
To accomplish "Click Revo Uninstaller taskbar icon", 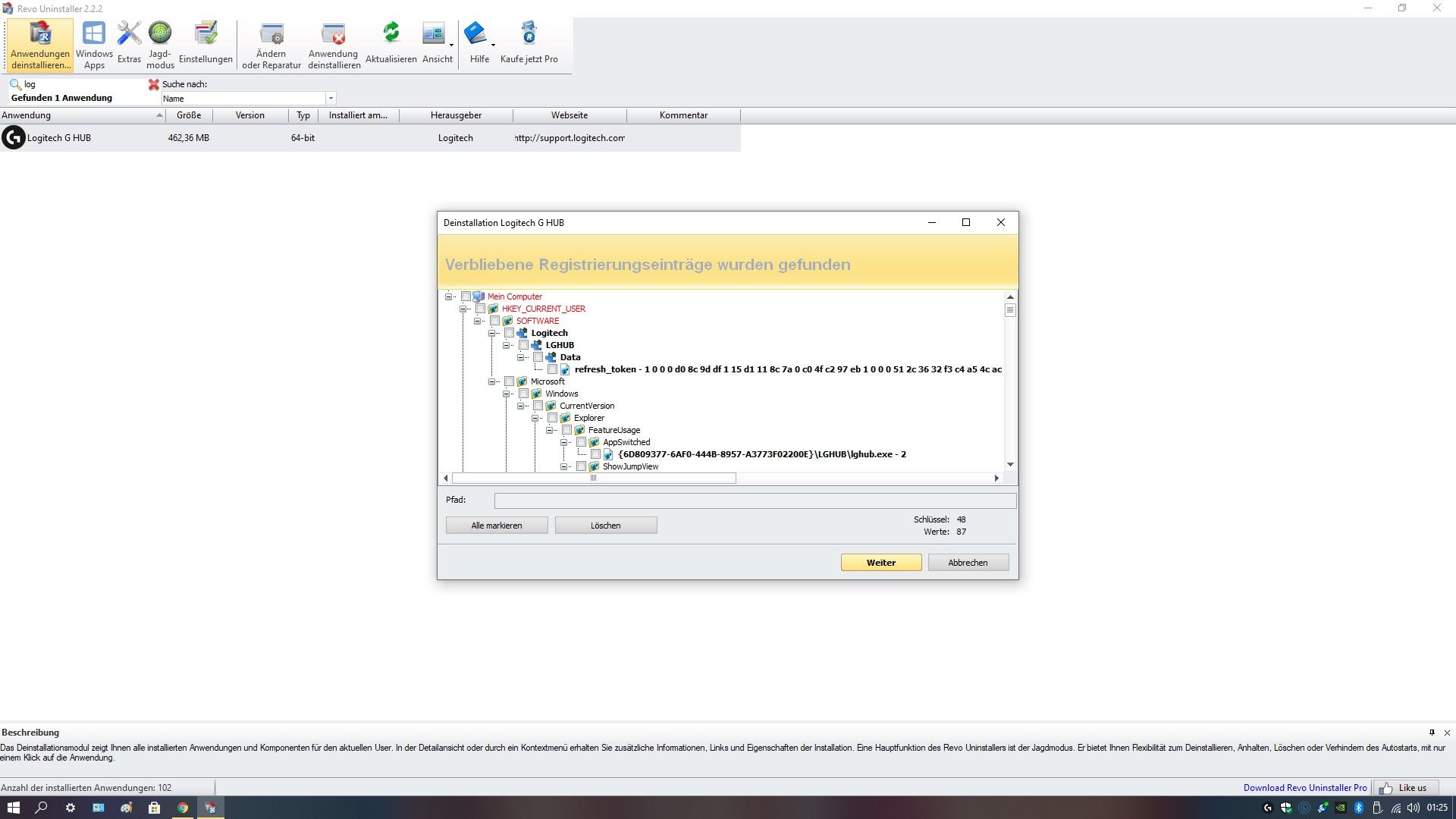I will pyautogui.click(x=211, y=808).
